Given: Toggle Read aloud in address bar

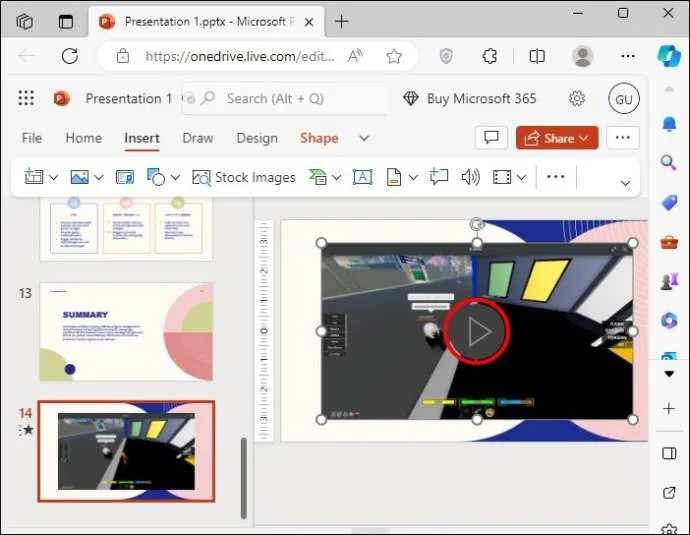Looking at the screenshot, I should click(355, 56).
